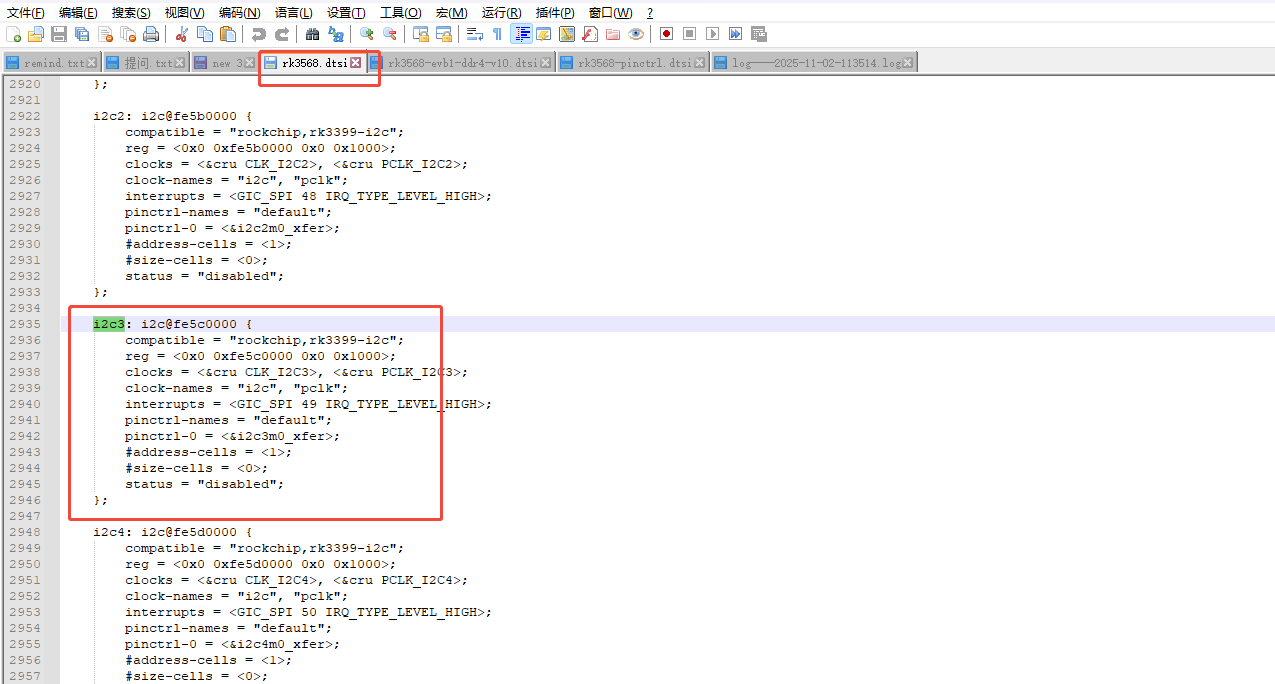The height and width of the screenshot is (684, 1275).
Task: Switch to the new 3 tab
Action: (x=225, y=63)
